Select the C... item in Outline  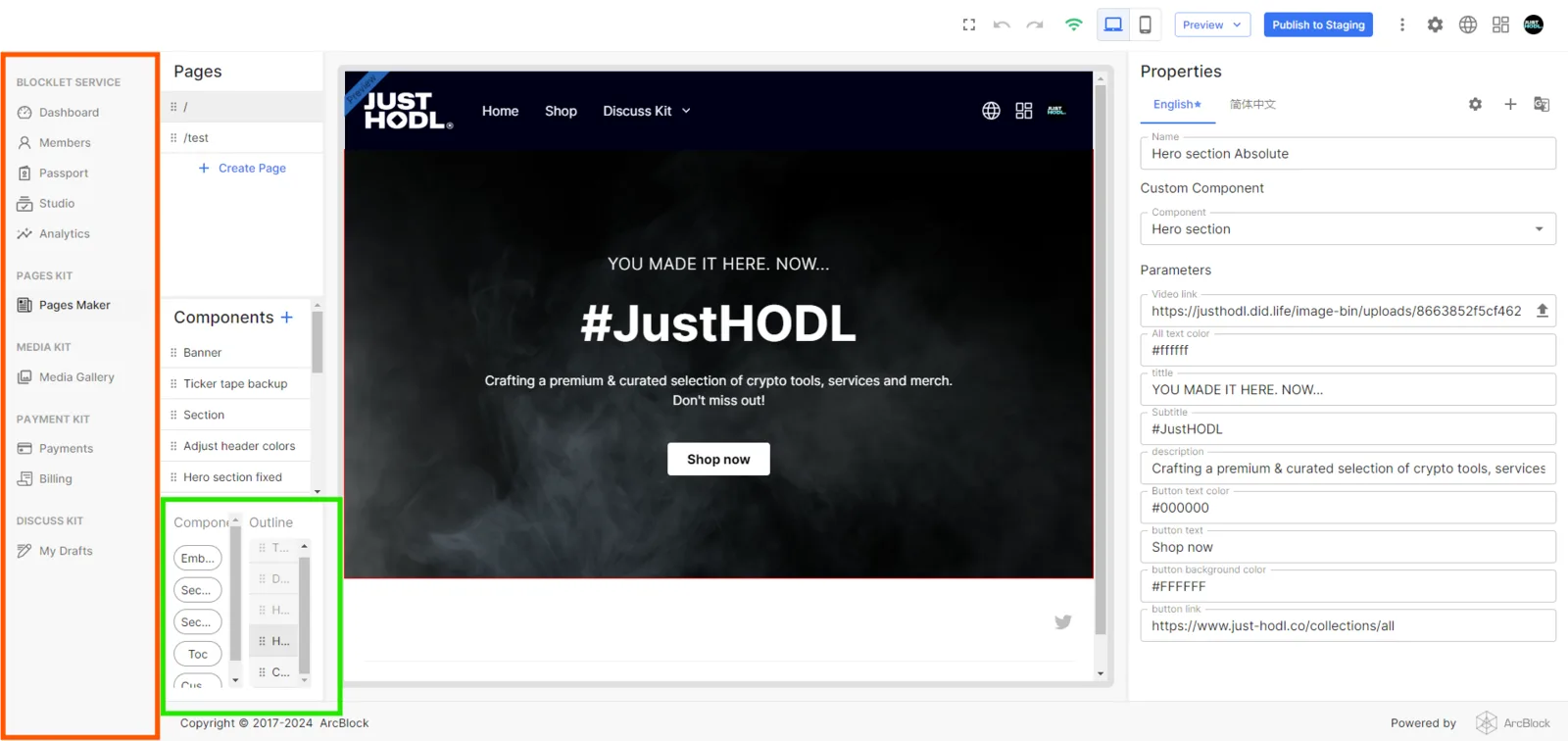(x=273, y=672)
